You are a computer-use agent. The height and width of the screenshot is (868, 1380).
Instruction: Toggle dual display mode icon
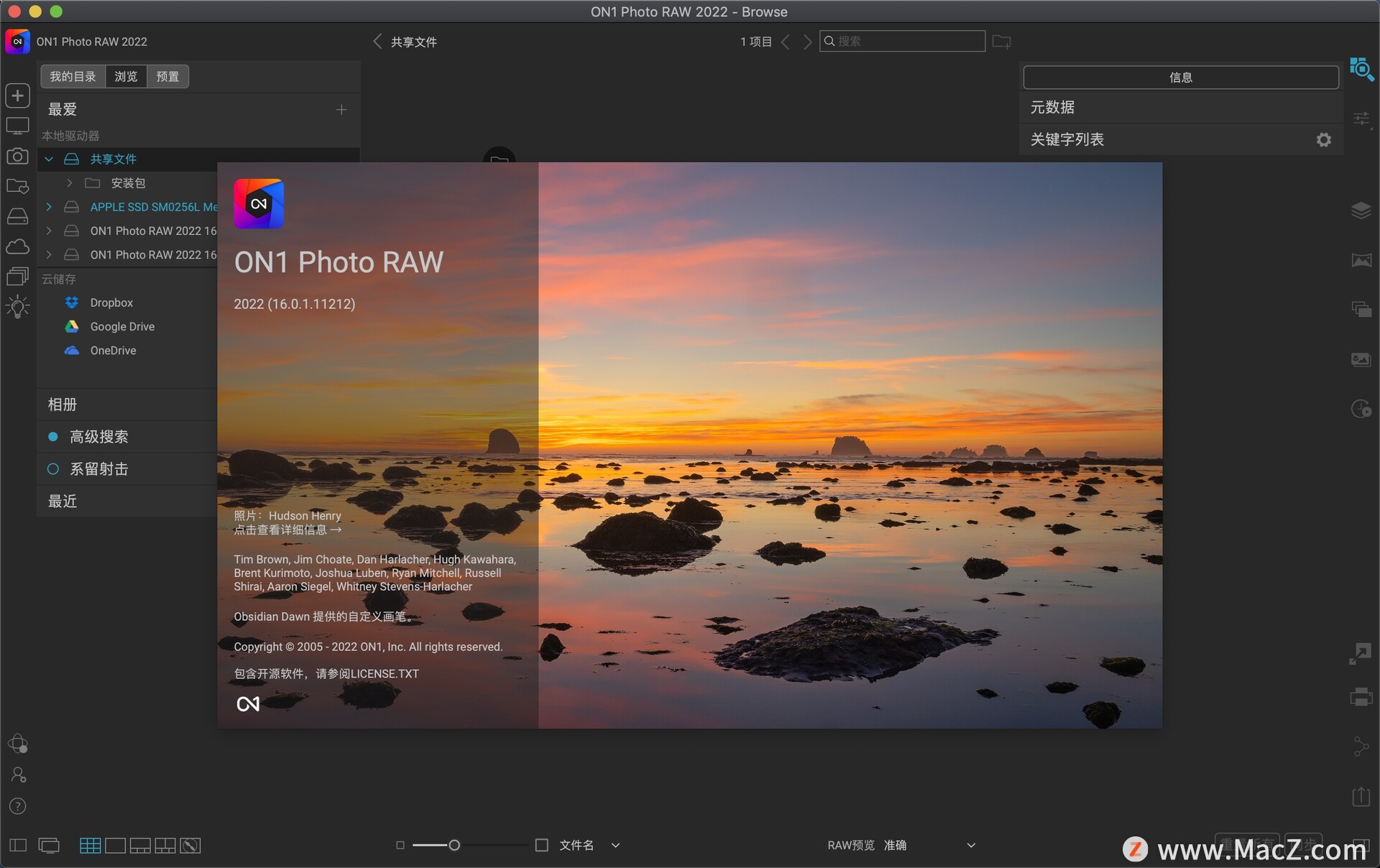pos(49,846)
